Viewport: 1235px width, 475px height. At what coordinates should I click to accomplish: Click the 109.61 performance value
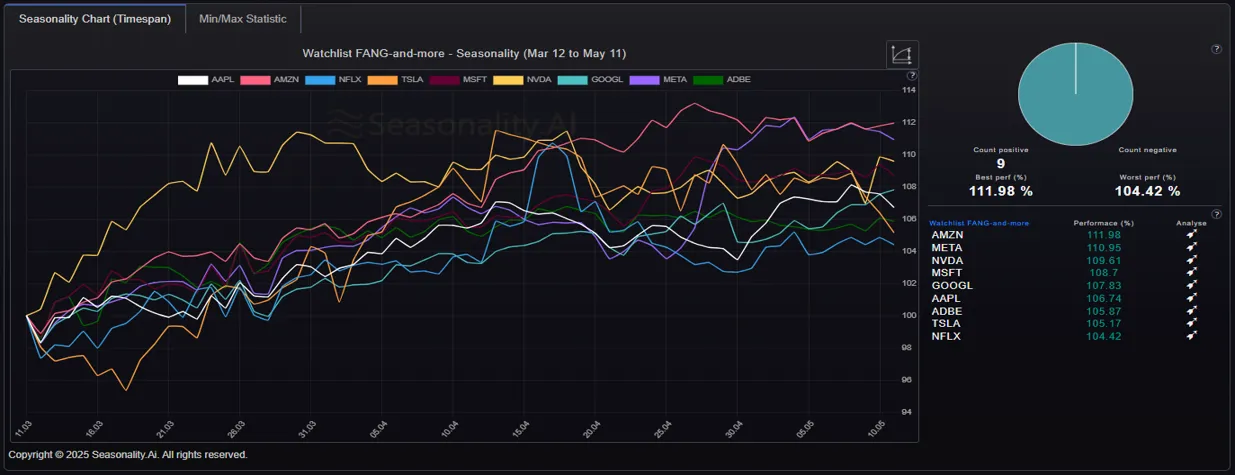[1103, 260]
